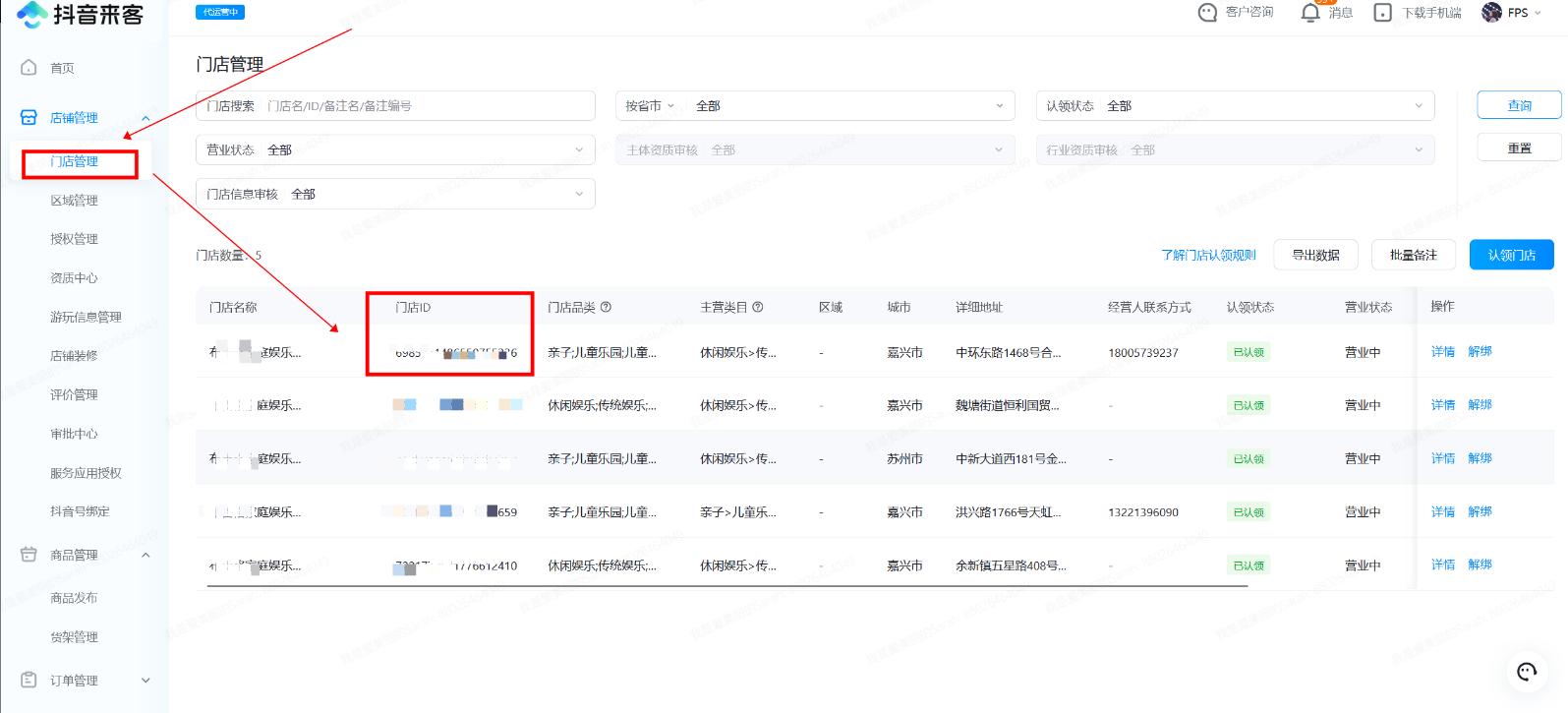Open the 主体资质审核 dropdown
Screen dimensions: 1568x713
pyautogui.click(x=815, y=149)
